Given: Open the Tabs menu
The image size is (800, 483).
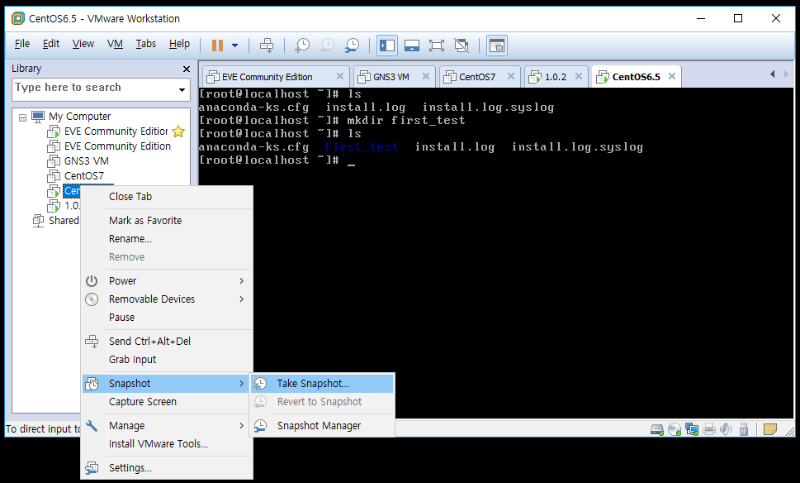Looking at the screenshot, I should (x=145, y=44).
